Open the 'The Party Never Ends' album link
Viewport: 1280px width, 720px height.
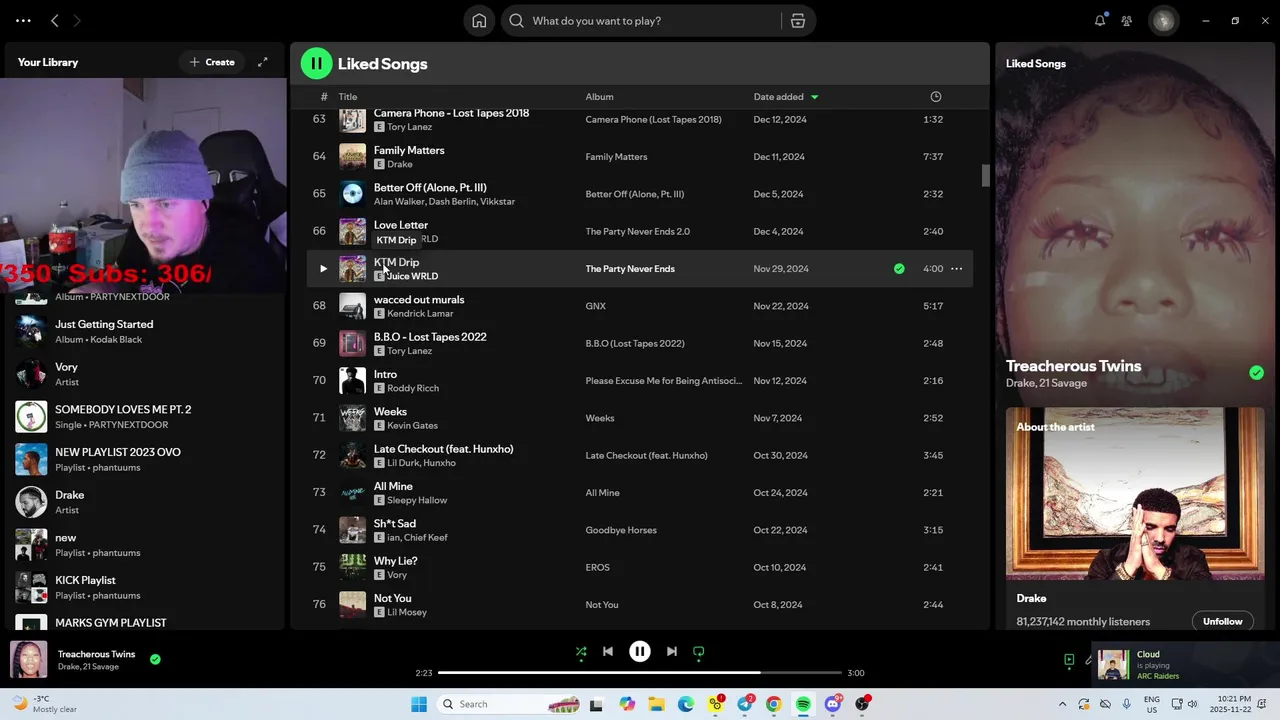click(x=630, y=269)
